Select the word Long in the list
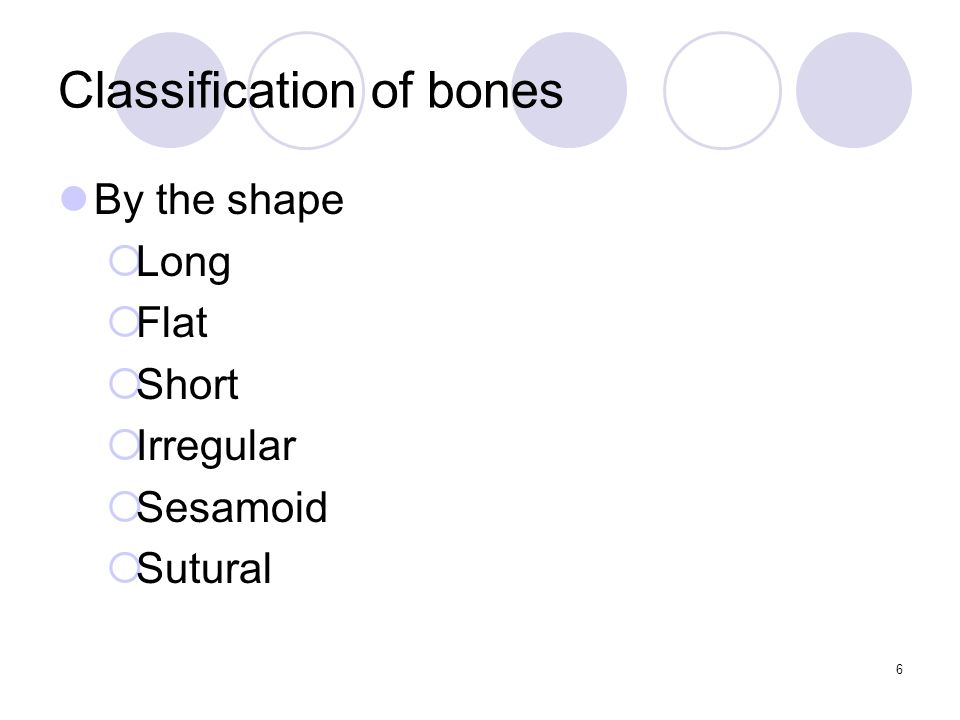The height and width of the screenshot is (720, 960). click(183, 263)
